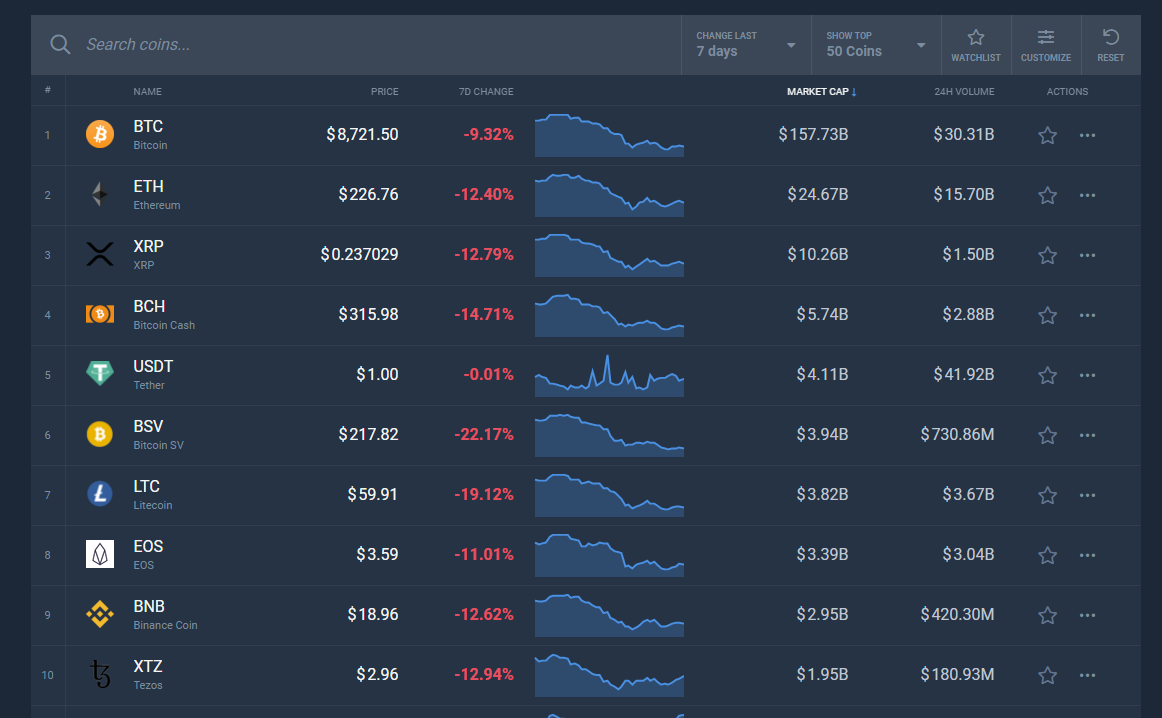Click the Litecoin coin logo

tap(99, 494)
